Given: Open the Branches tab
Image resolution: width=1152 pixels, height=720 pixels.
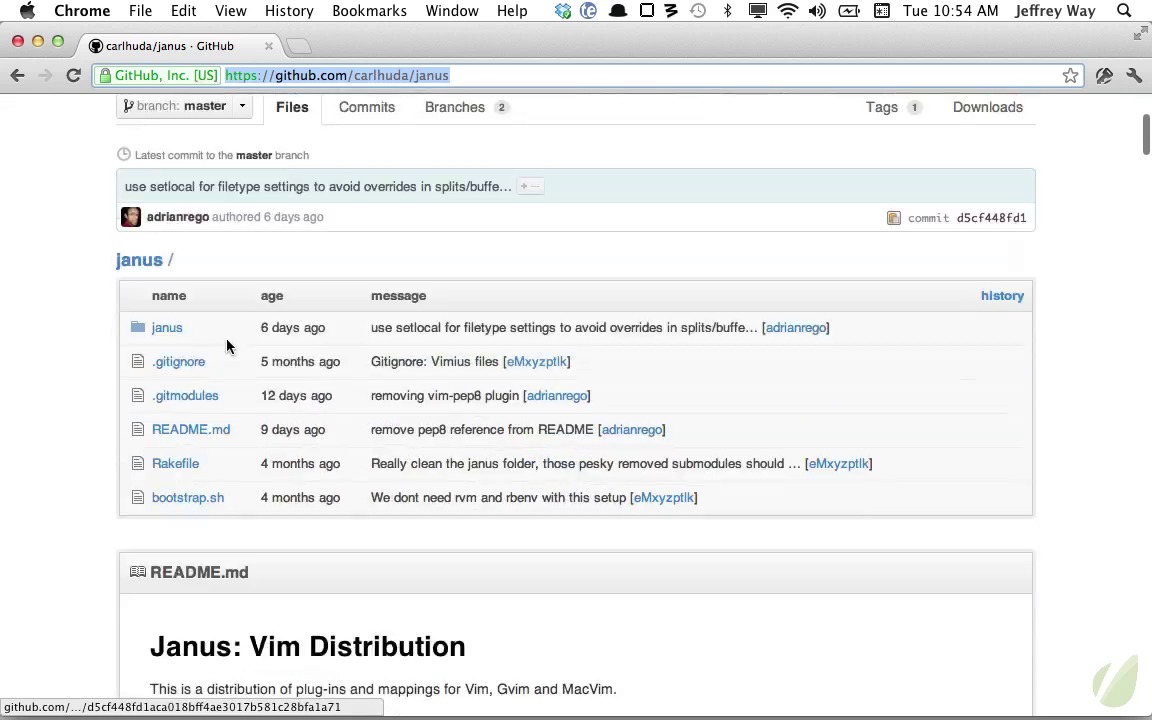Looking at the screenshot, I should (x=467, y=107).
